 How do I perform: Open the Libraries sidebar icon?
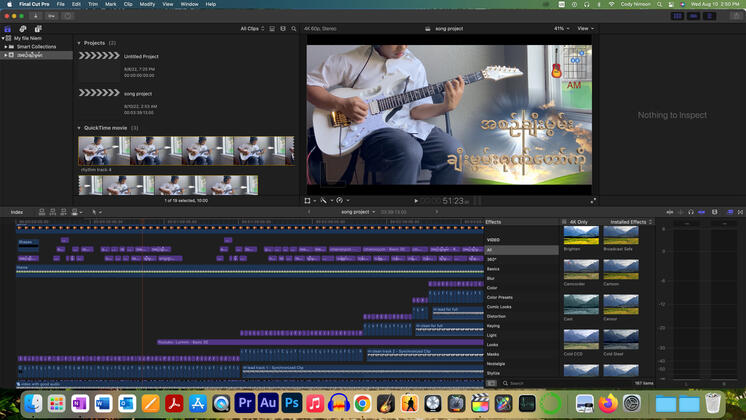[9, 29]
